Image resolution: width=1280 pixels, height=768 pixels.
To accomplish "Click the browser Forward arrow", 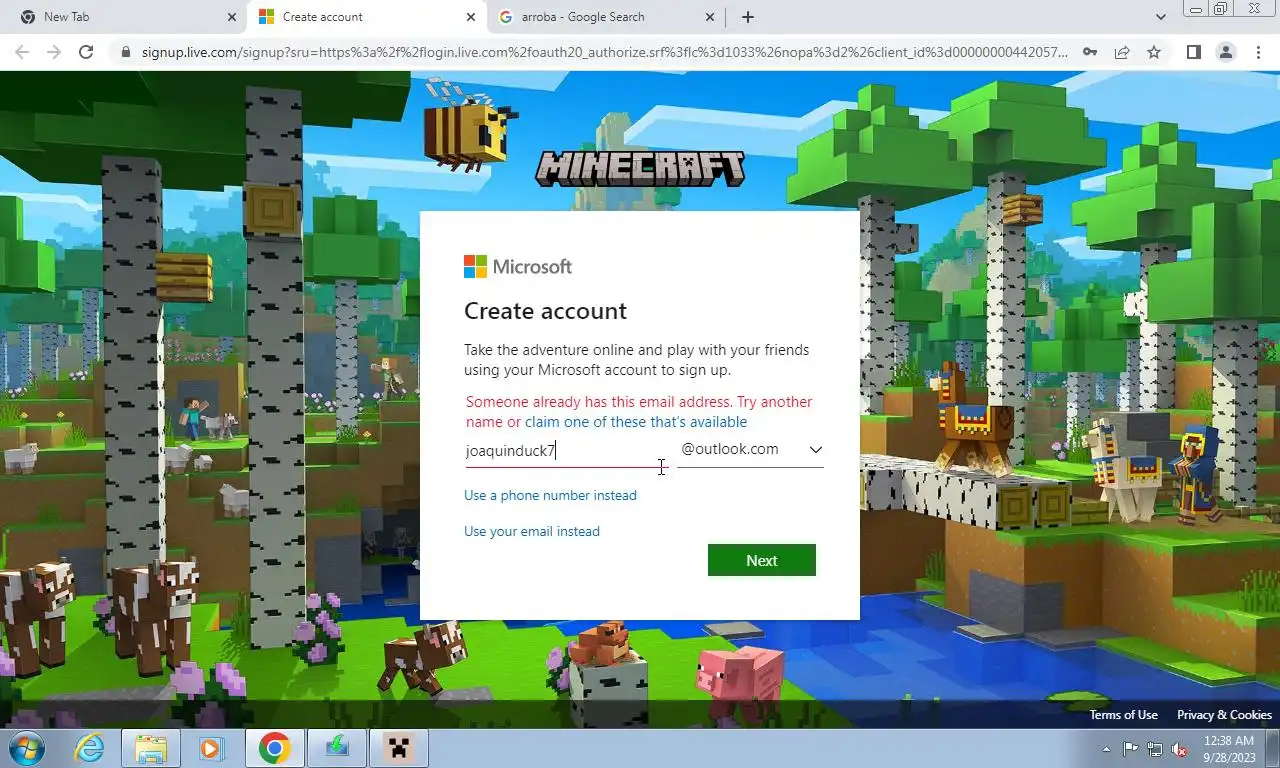I will (54, 52).
